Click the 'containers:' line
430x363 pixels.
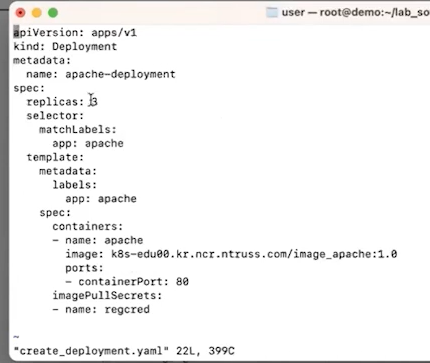pos(88,226)
